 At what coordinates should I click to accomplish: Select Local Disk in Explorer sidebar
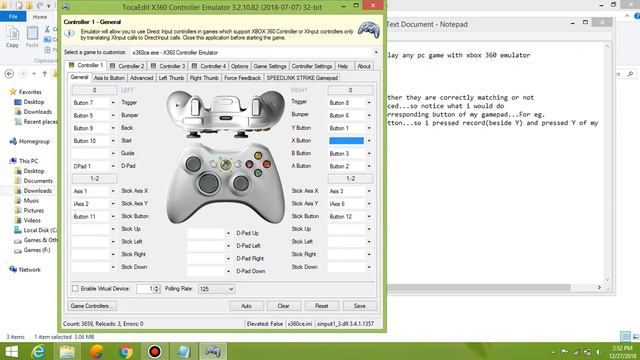tap(36, 230)
